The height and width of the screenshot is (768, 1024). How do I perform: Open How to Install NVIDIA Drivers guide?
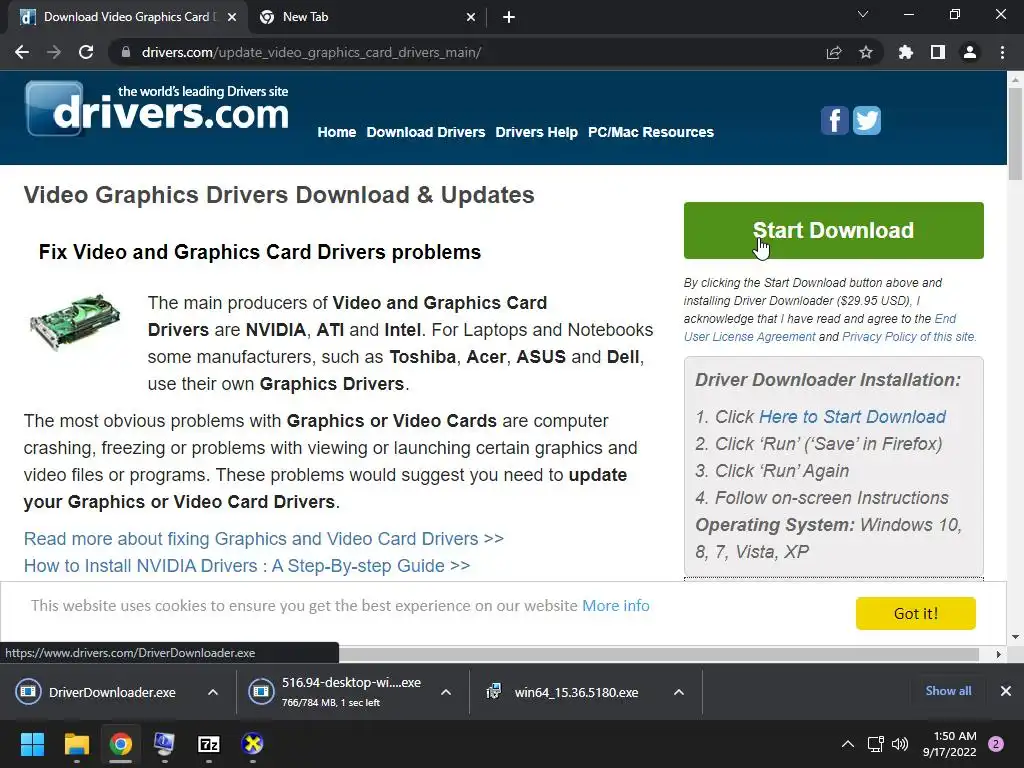click(x=246, y=566)
